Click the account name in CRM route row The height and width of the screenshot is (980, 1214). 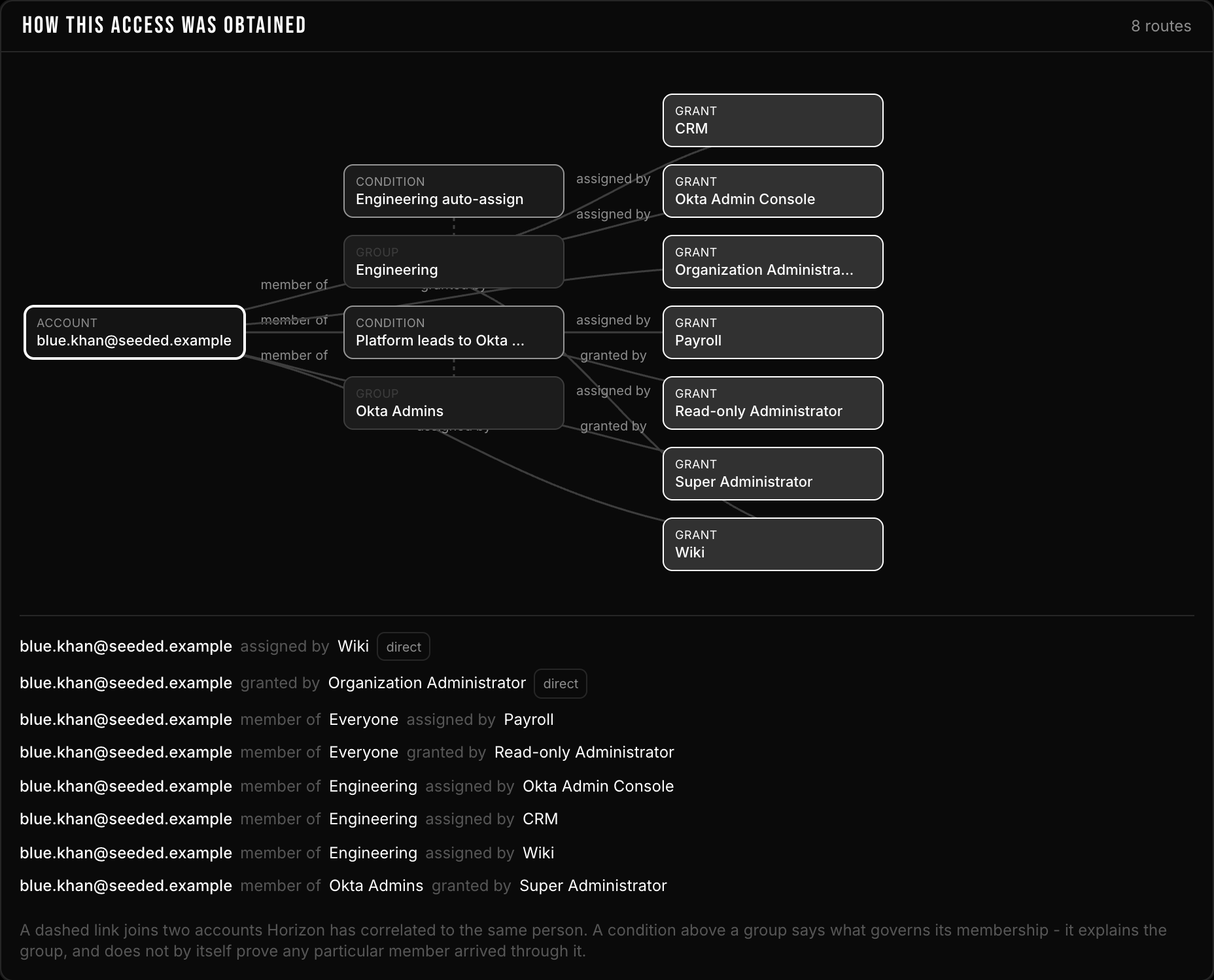click(x=126, y=819)
